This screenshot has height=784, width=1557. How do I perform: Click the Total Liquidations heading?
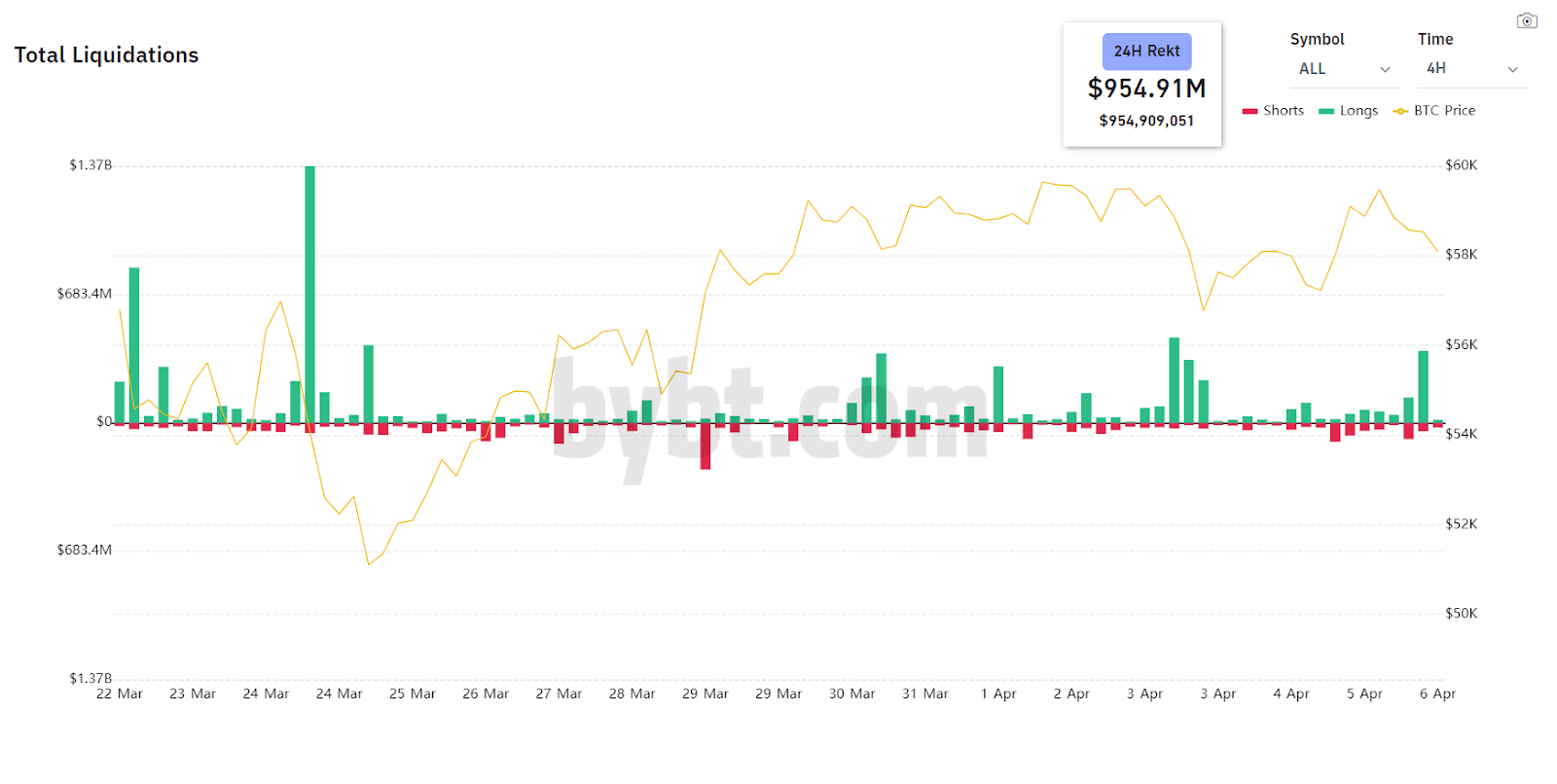tap(106, 55)
